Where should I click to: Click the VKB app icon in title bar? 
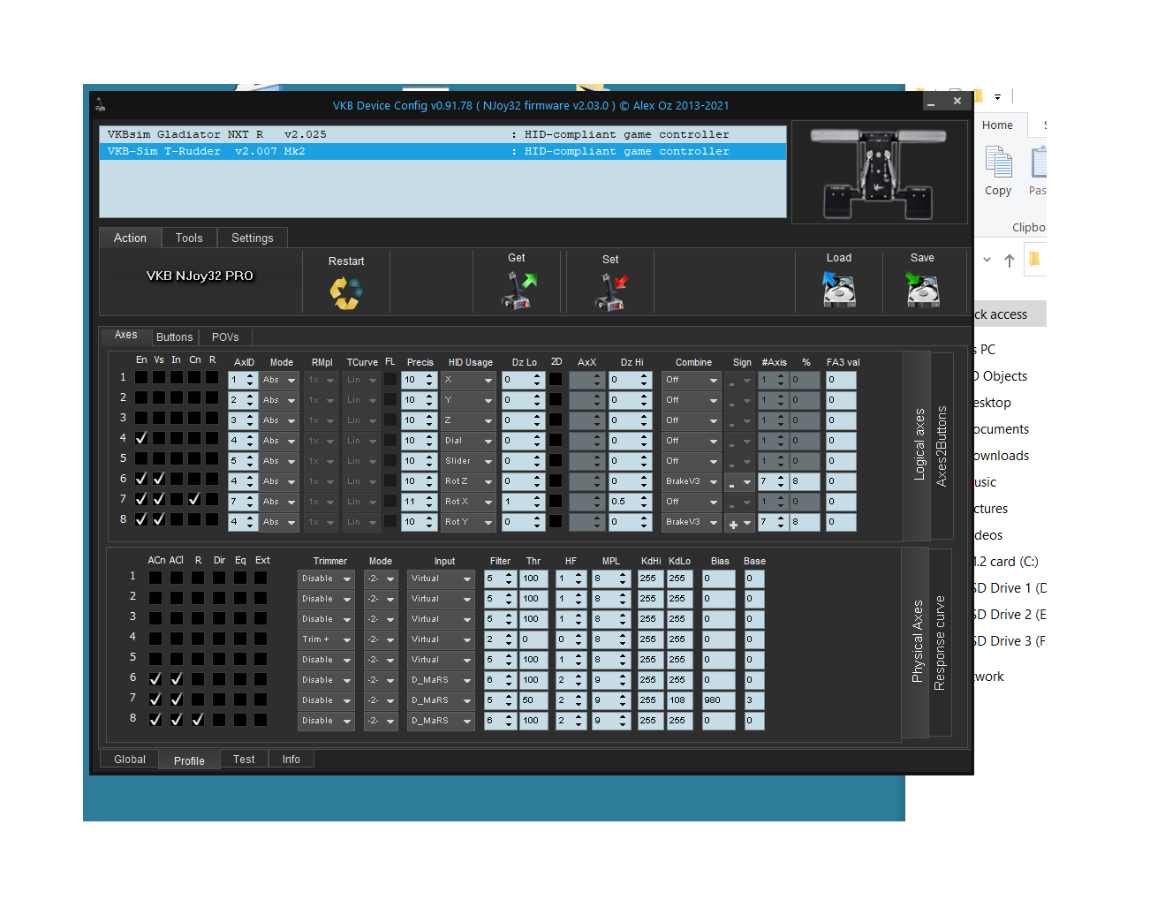(100, 105)
